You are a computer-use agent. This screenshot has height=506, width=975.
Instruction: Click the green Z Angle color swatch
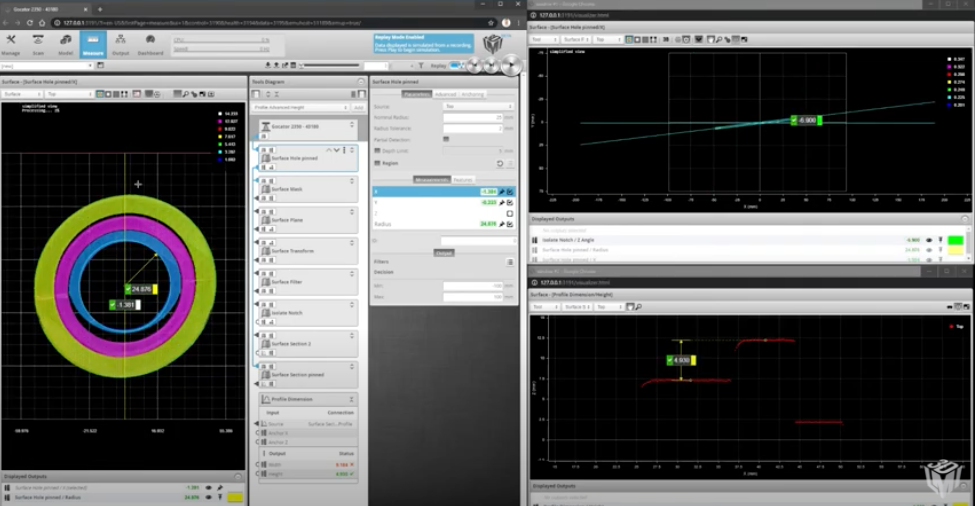point(953,240)
